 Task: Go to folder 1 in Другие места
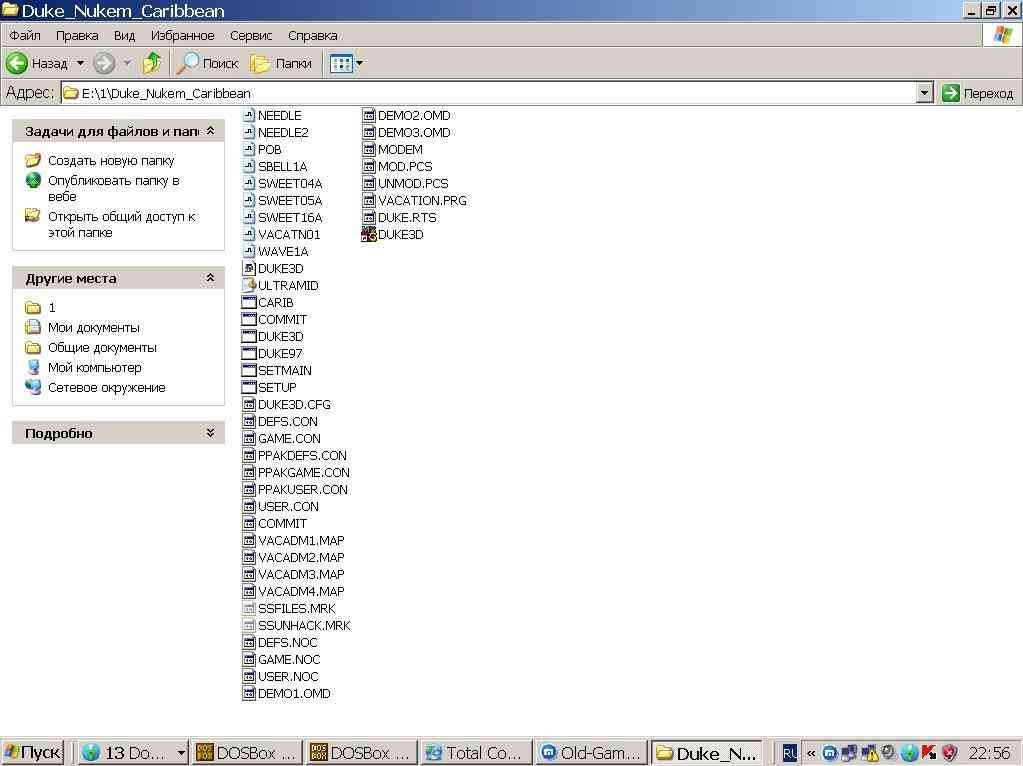pyautogui.click(x=52, y=307)
